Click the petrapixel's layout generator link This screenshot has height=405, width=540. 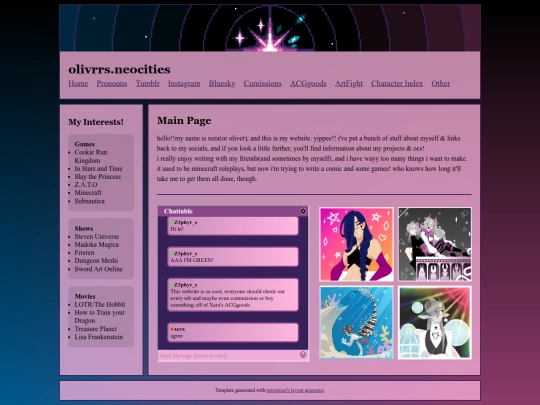point(295,390)
